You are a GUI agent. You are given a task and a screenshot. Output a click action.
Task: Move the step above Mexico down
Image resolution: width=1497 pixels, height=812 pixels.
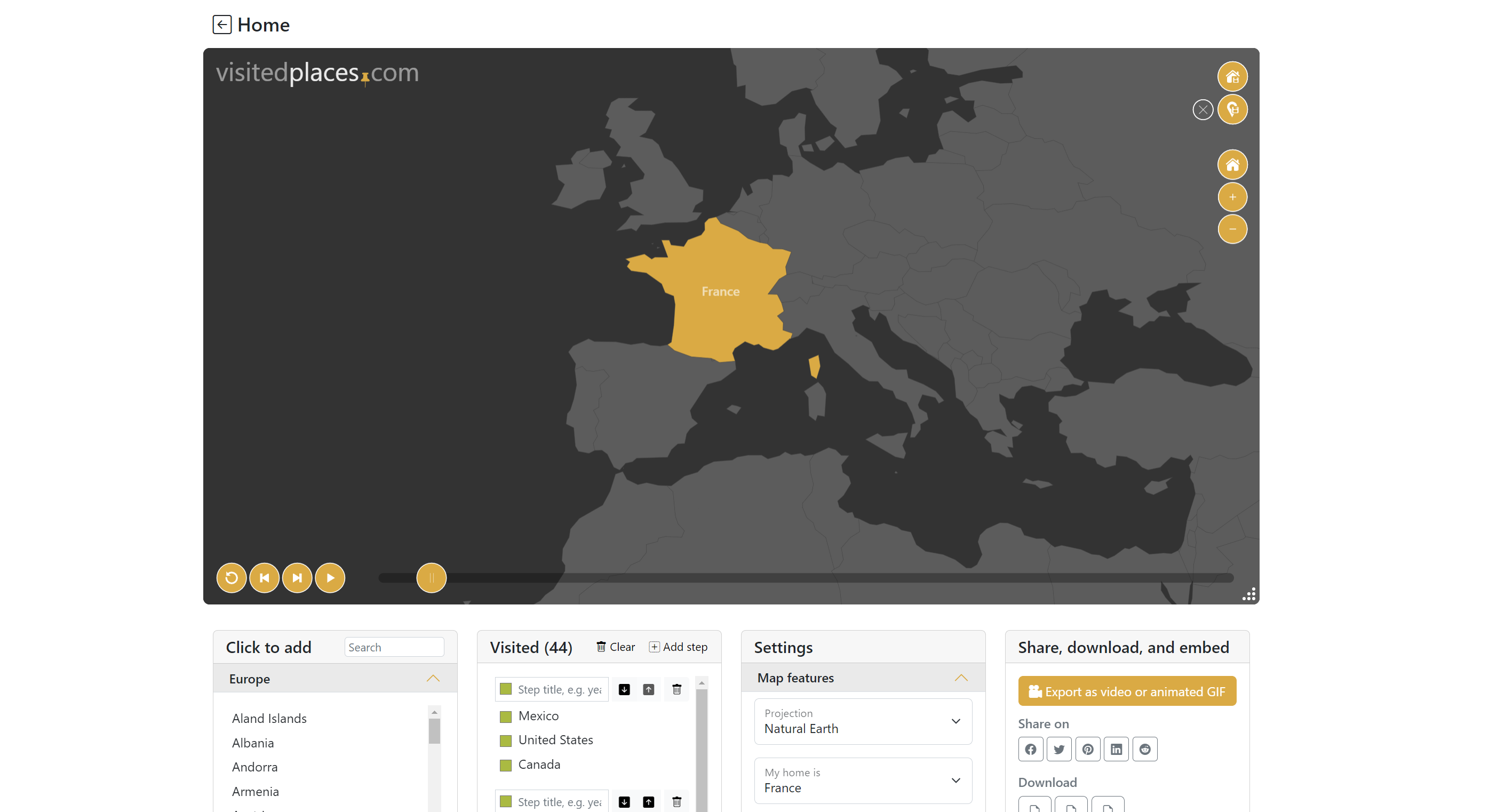point(624,689)
